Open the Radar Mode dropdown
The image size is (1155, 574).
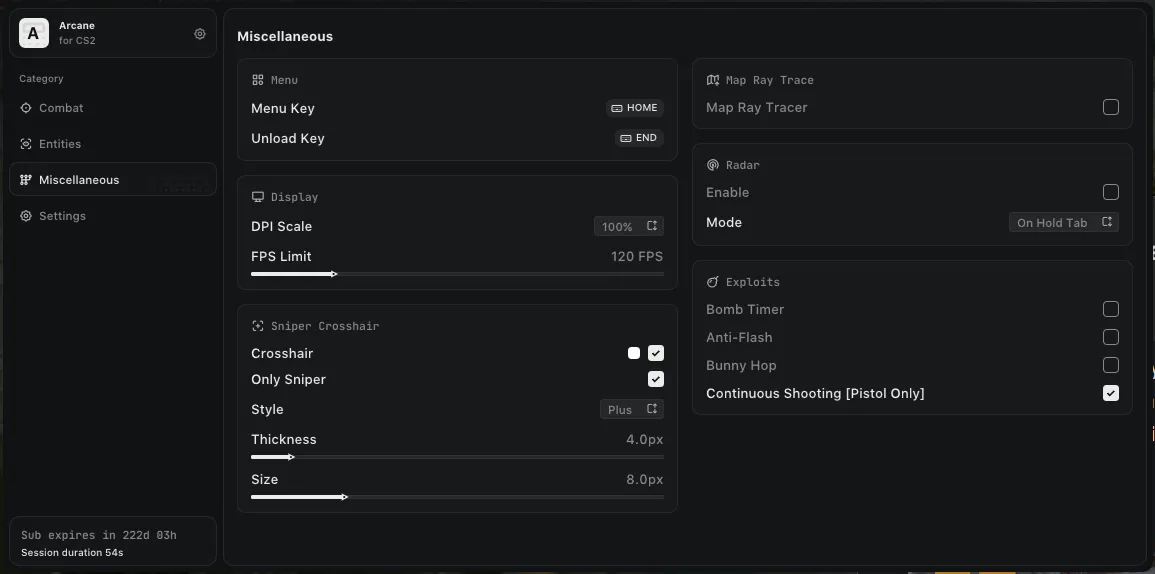(x=1063, y=223)
